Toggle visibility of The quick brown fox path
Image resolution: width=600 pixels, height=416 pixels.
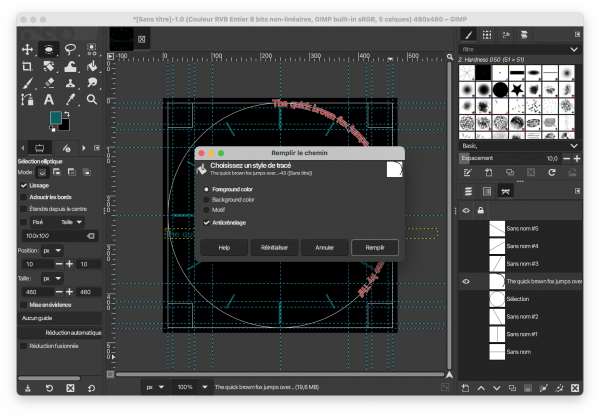466,282
